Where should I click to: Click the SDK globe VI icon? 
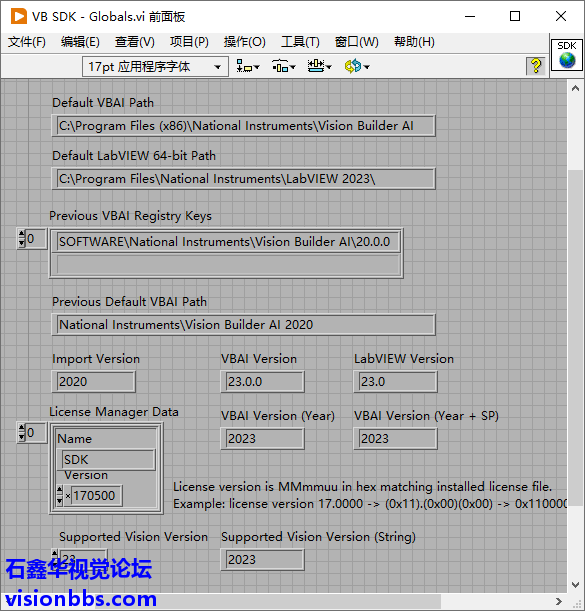click(567, 55)
